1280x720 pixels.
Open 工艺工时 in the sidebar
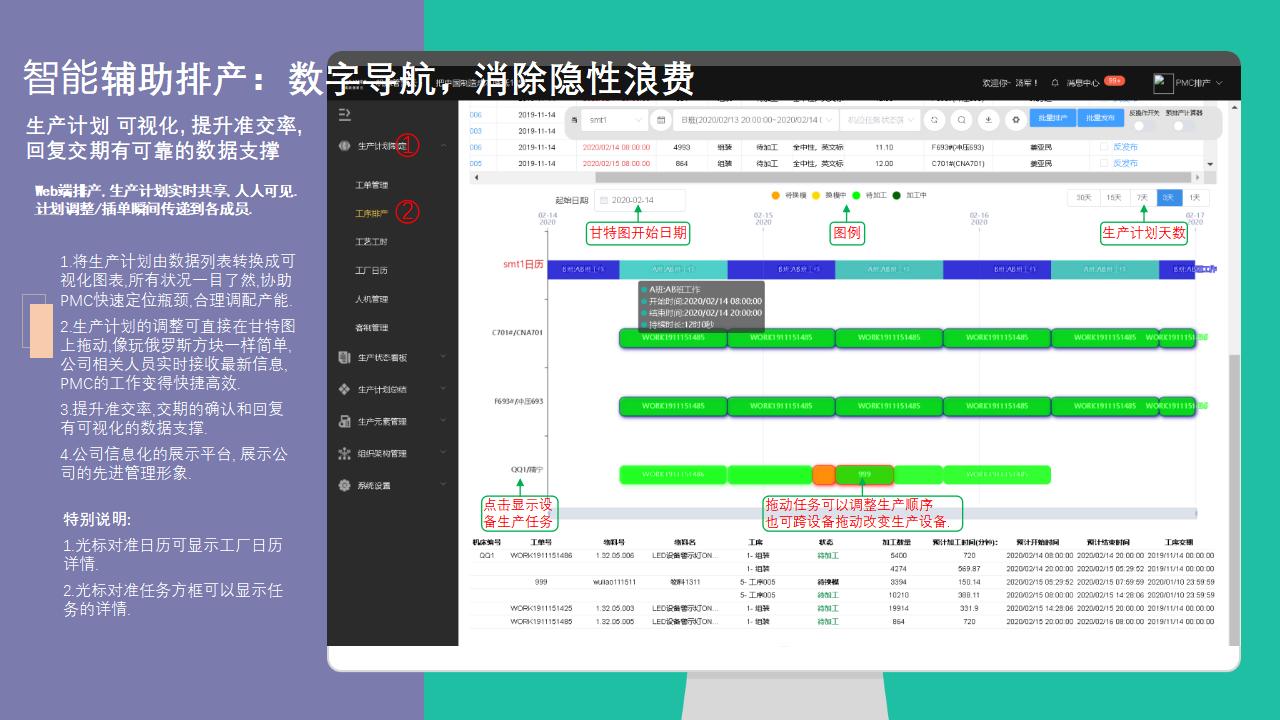371,242
